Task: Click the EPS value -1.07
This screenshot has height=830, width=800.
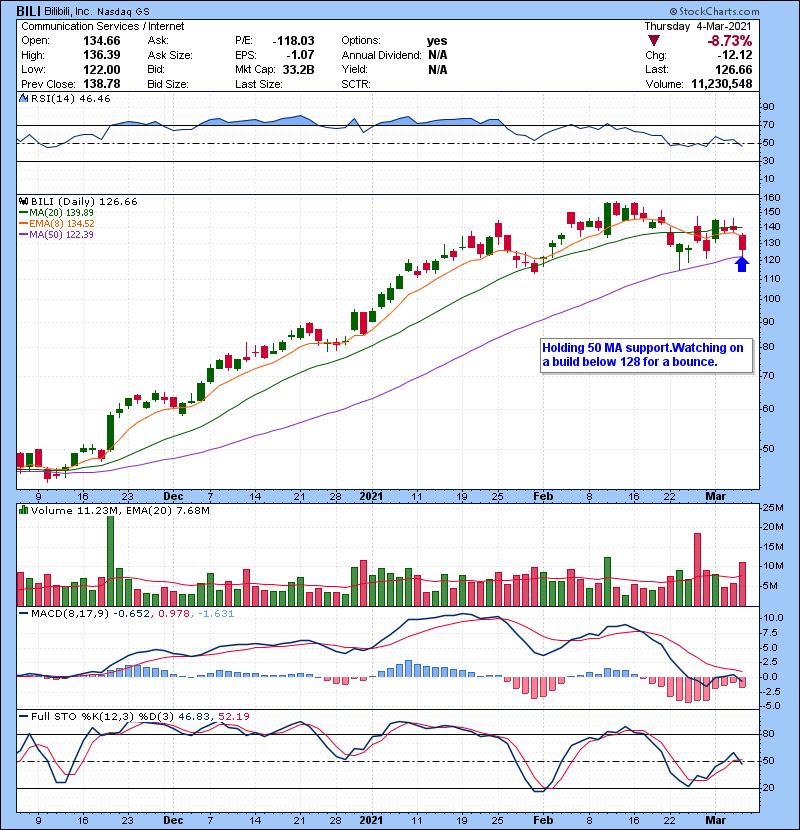Action: coord(300,55)
